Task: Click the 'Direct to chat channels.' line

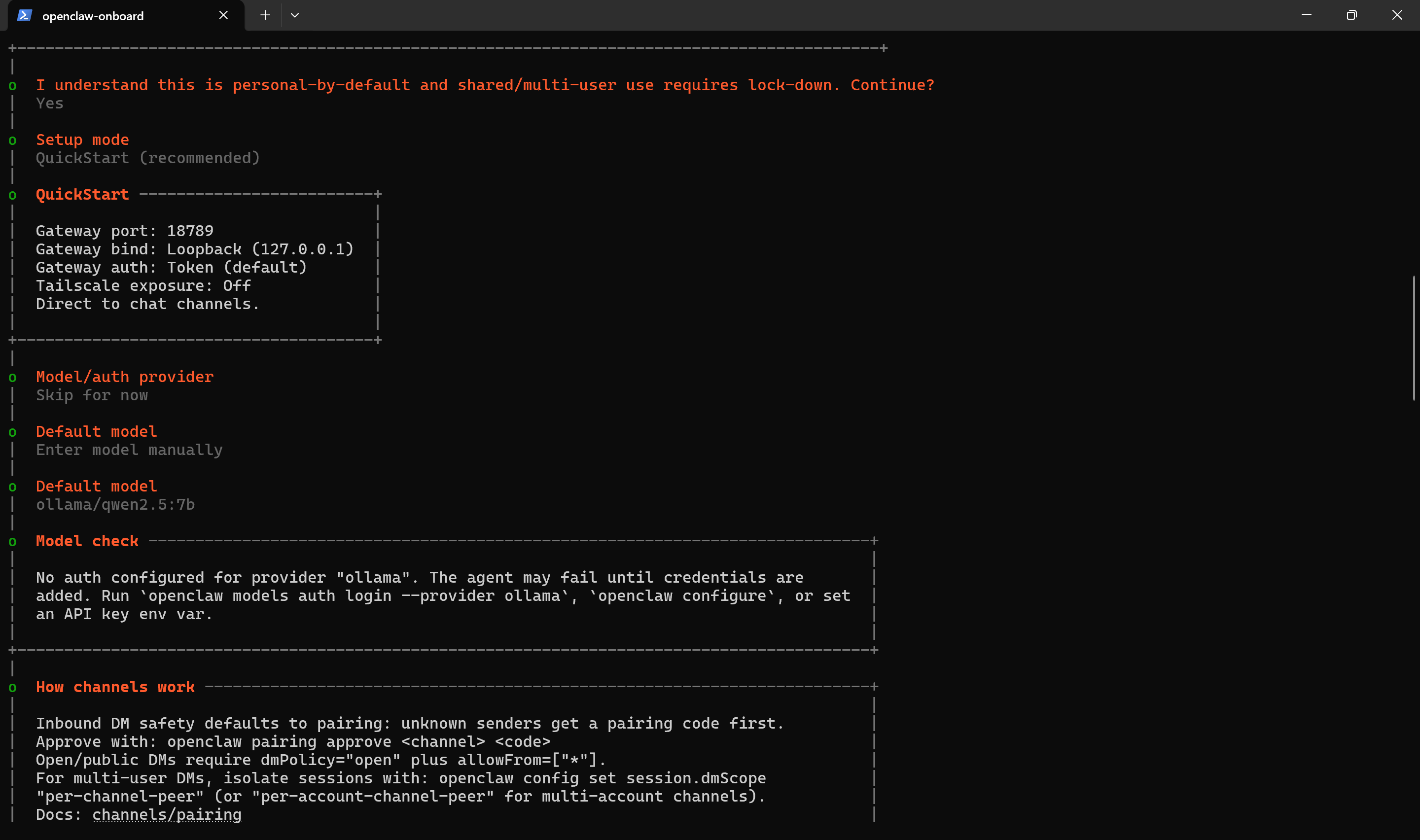Action: point(148,304)
